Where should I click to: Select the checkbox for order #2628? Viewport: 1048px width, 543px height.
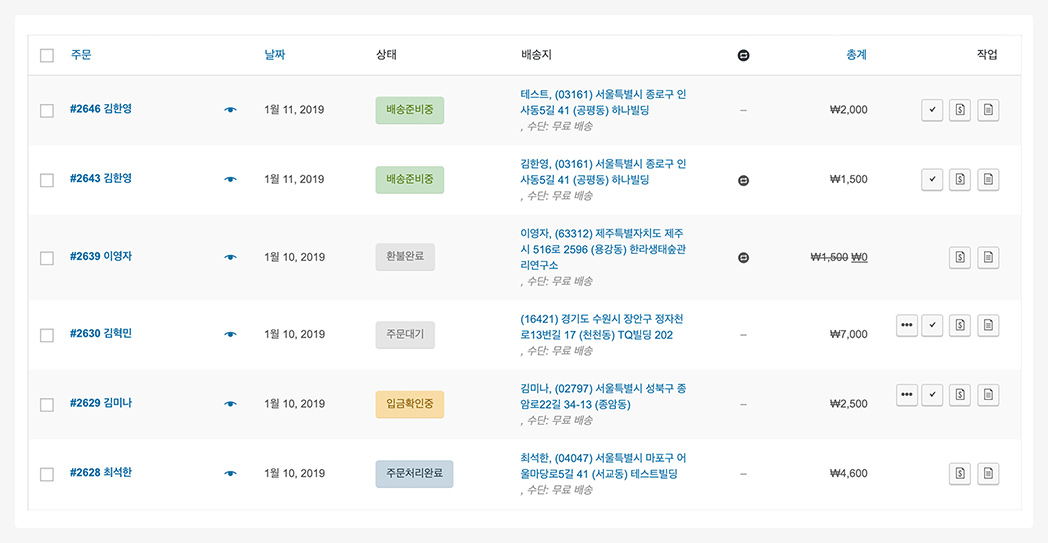click(47, 474)
